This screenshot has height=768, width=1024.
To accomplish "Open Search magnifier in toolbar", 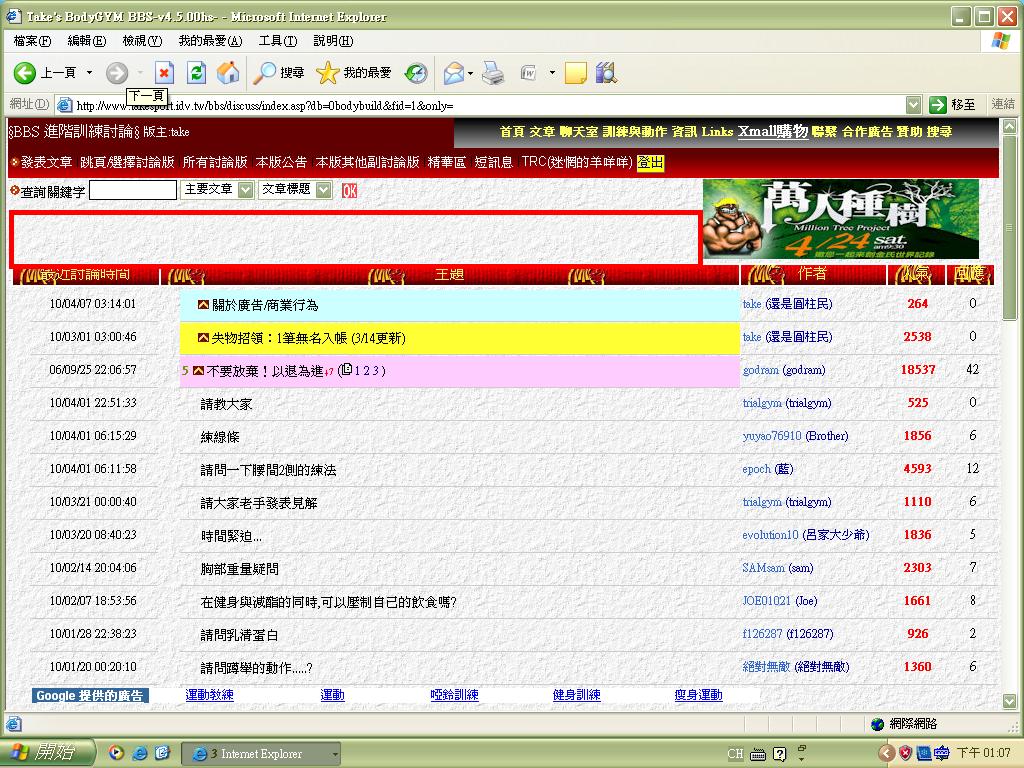I will tap(279, 72).
